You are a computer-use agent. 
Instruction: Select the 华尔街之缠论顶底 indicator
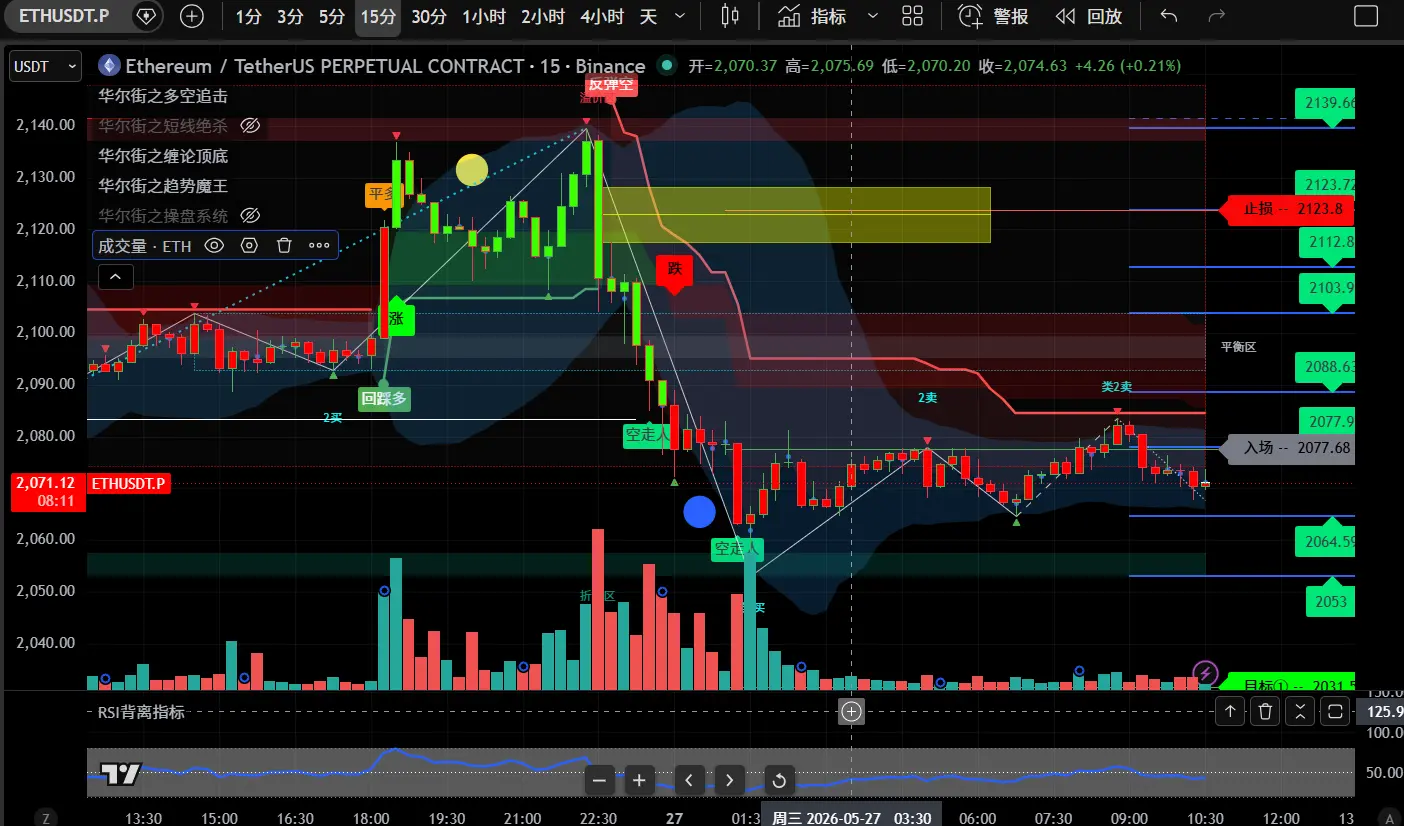click(163, 156)
